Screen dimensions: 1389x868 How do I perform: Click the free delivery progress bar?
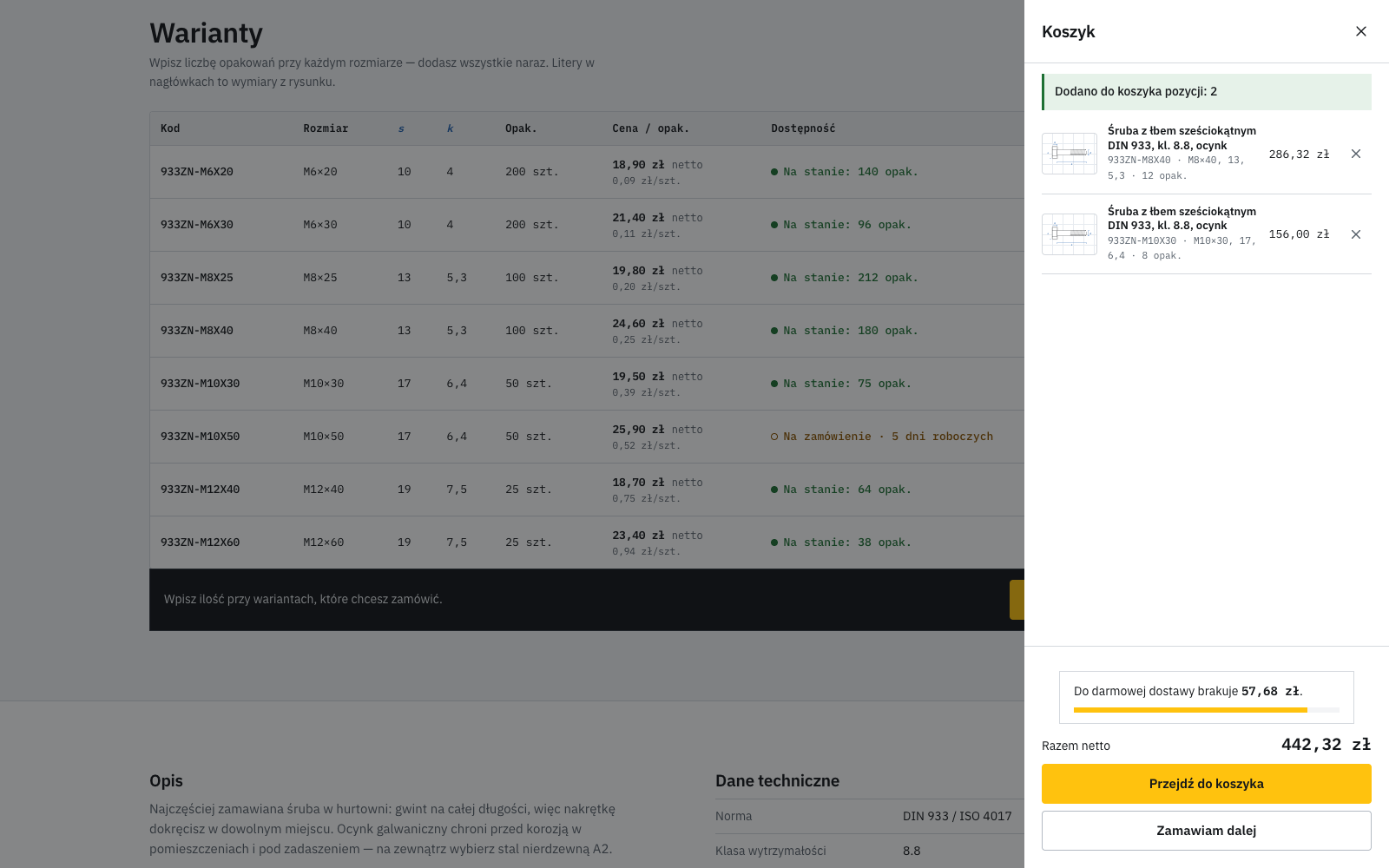pos(1206,710)
